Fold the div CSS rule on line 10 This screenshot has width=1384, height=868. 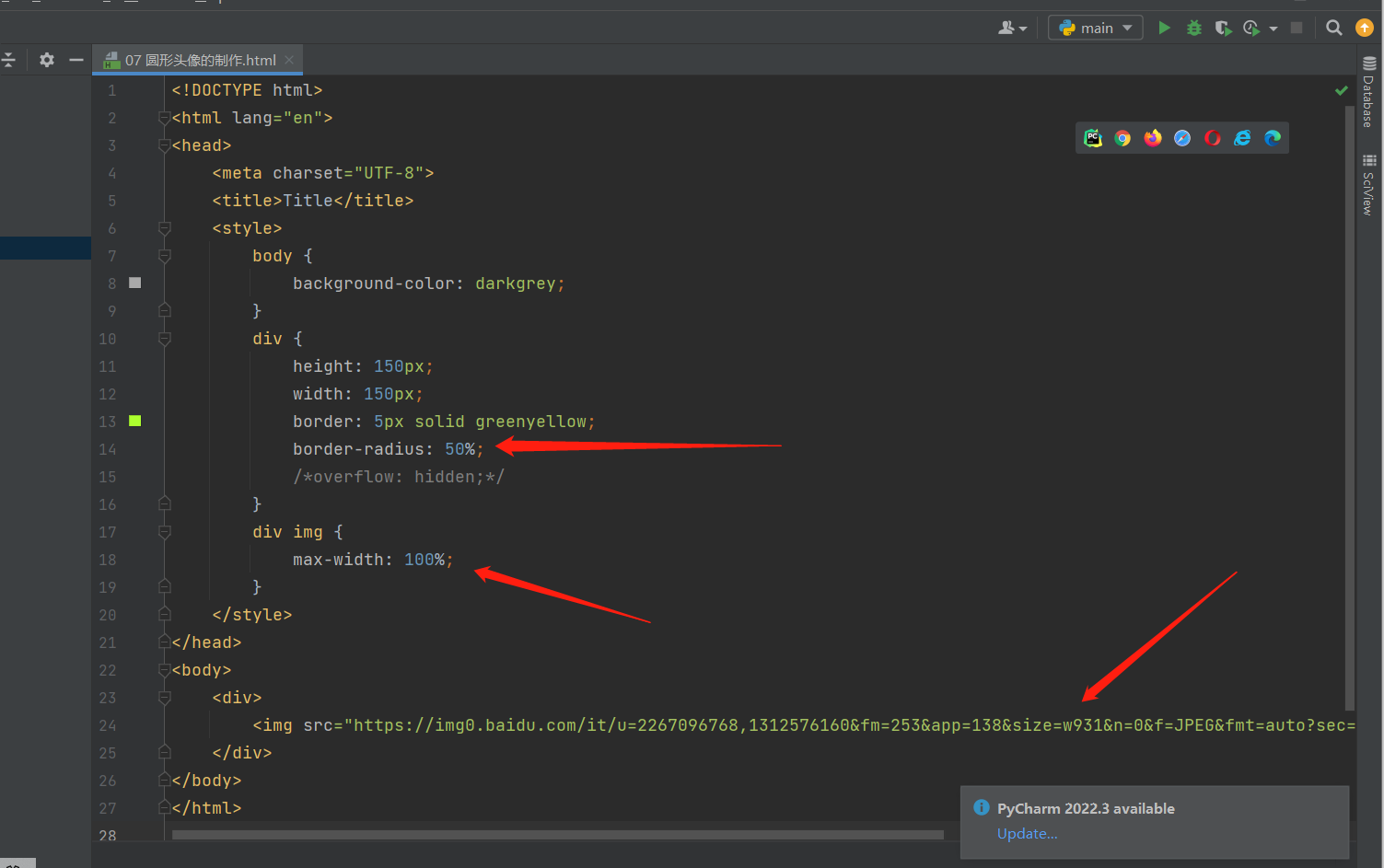(x=164, y=339)
